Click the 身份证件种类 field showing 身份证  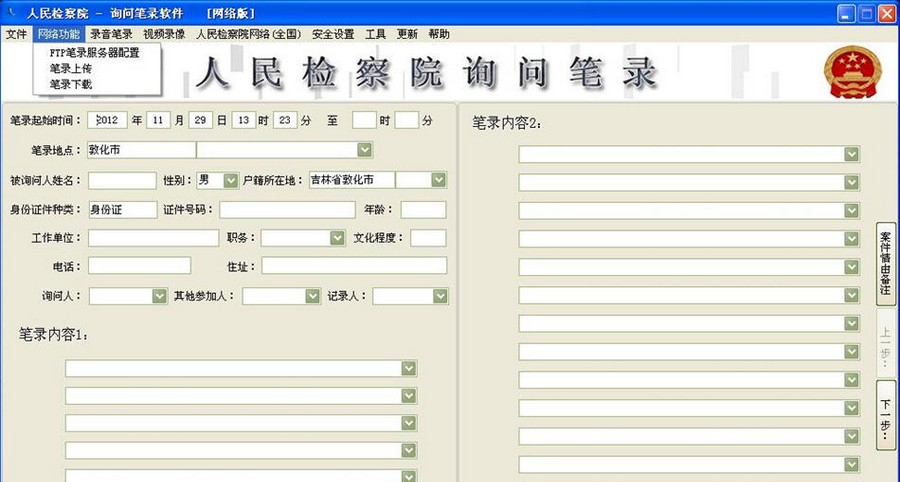123,210
